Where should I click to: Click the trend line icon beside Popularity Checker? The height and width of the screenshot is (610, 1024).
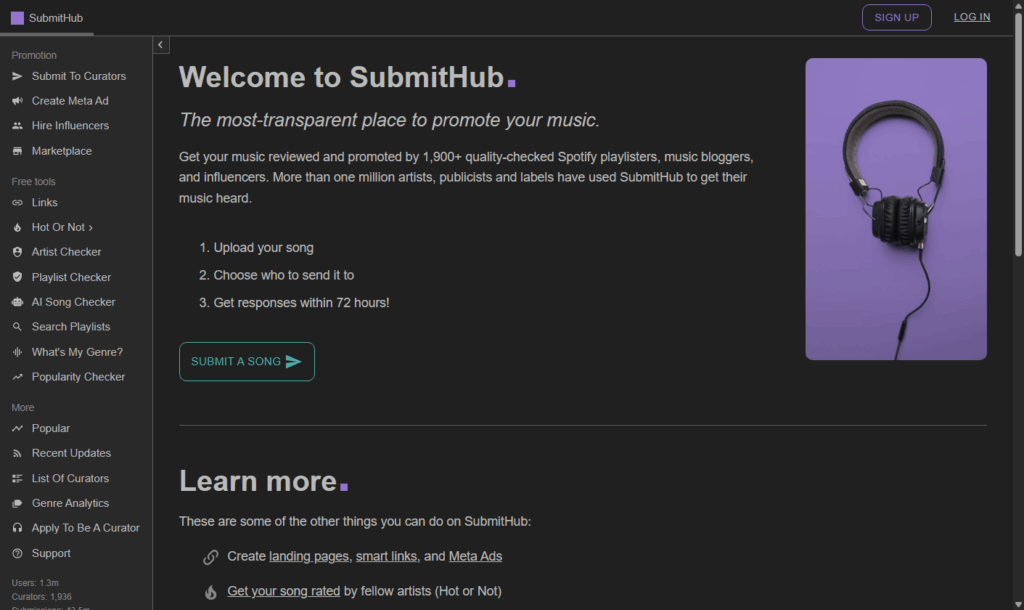(x=17, y=377)
